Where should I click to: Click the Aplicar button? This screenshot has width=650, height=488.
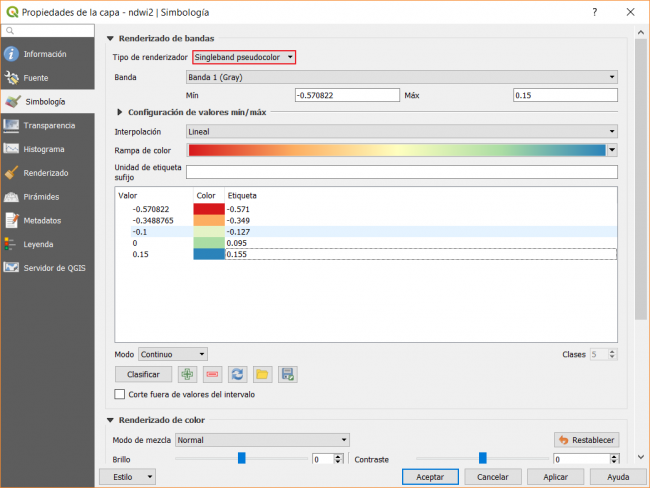[555, 477]
